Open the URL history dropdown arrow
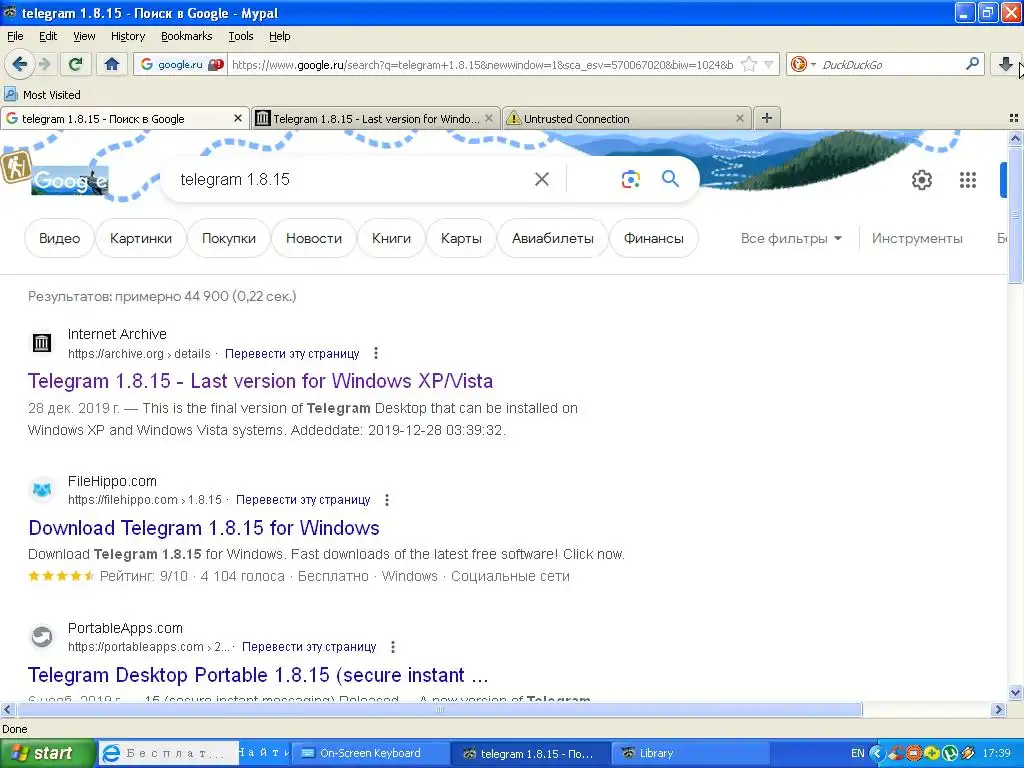 tap(769, 64)
